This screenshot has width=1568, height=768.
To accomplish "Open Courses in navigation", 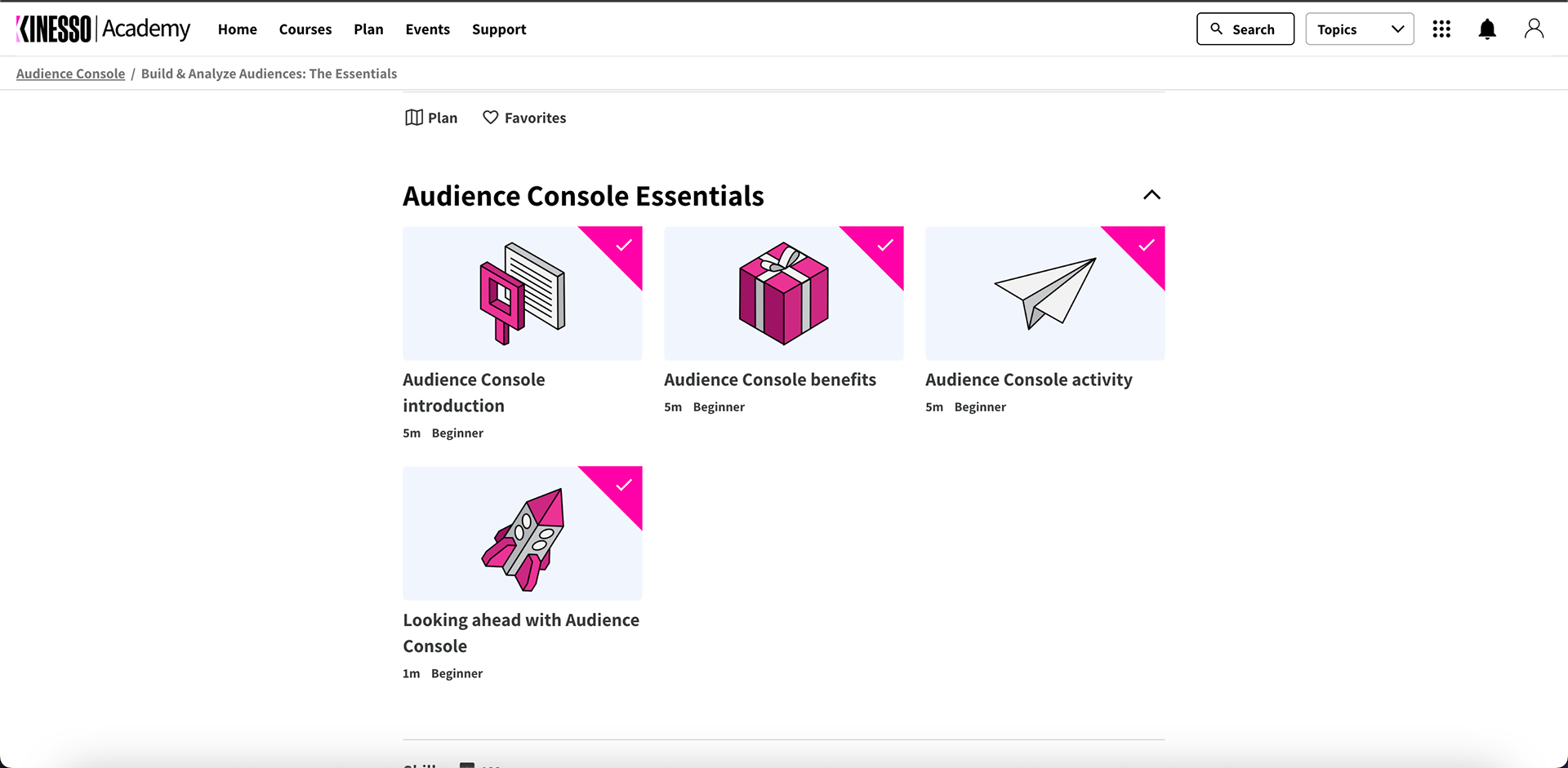I will click(305, 29).
